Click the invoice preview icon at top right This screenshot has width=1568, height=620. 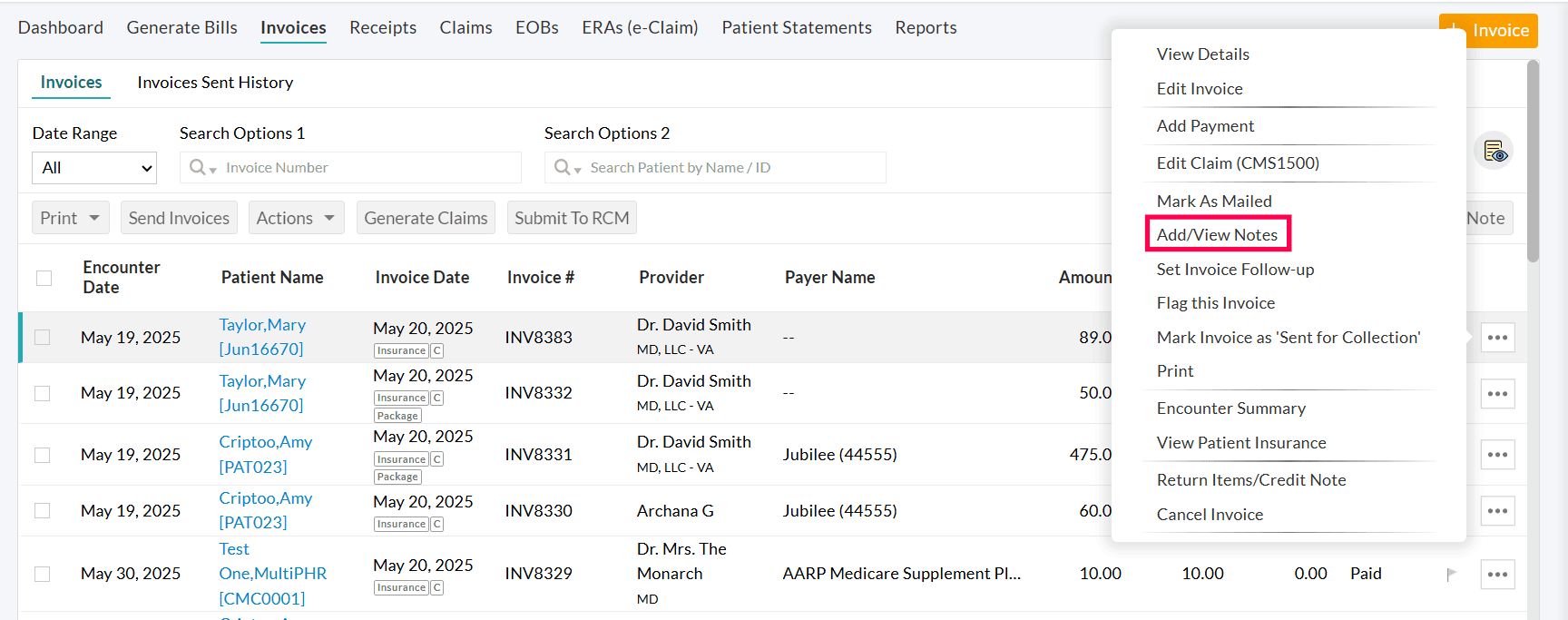tap(1494, 152)
